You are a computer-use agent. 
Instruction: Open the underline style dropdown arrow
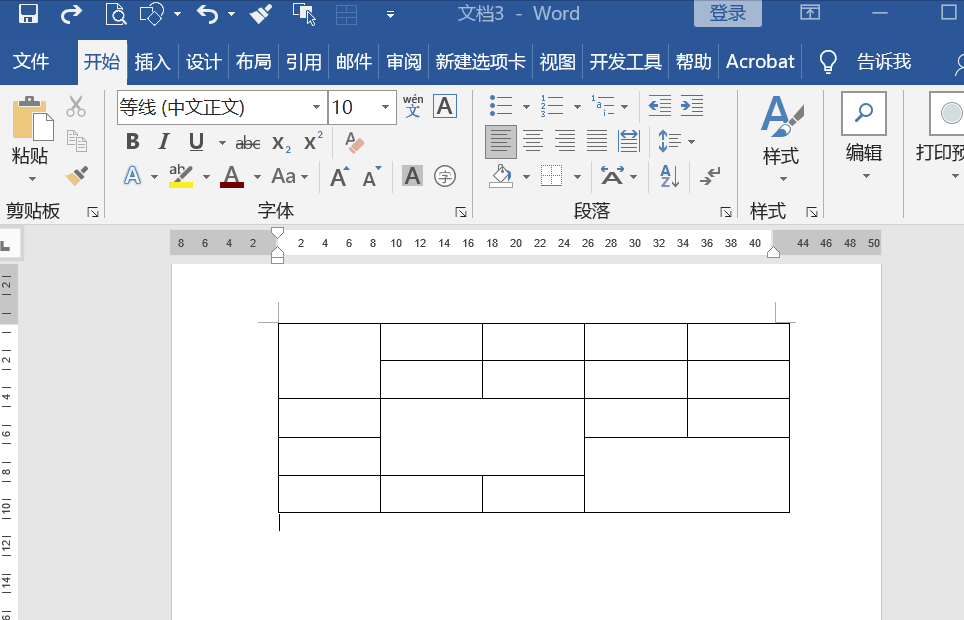click(x=222, y=143)
